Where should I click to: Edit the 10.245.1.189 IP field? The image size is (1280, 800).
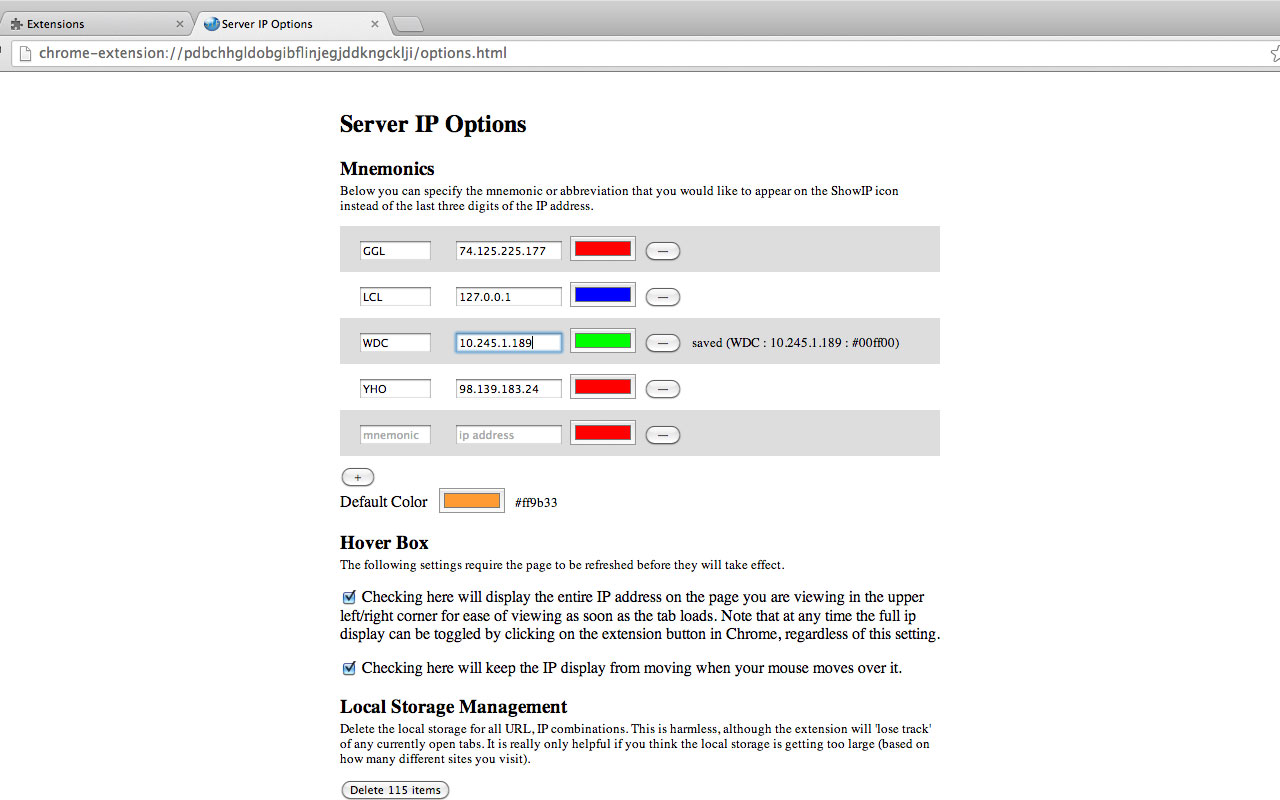(509, 343)
